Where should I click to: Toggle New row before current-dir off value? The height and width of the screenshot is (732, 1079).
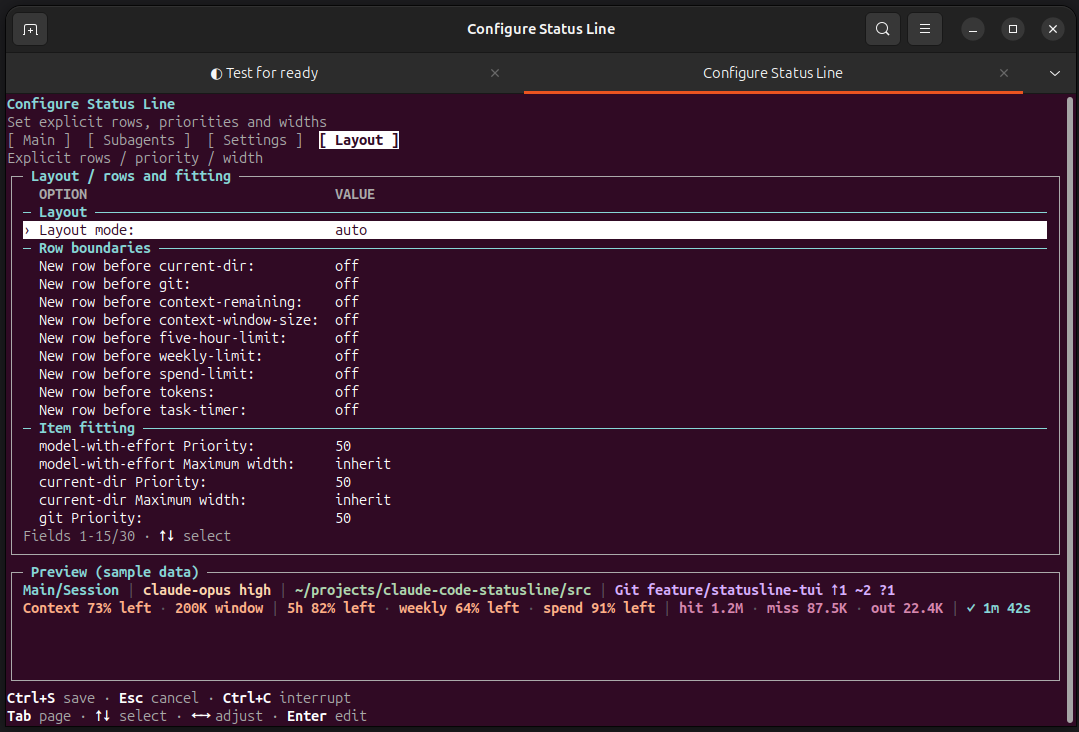coord(347,266)
